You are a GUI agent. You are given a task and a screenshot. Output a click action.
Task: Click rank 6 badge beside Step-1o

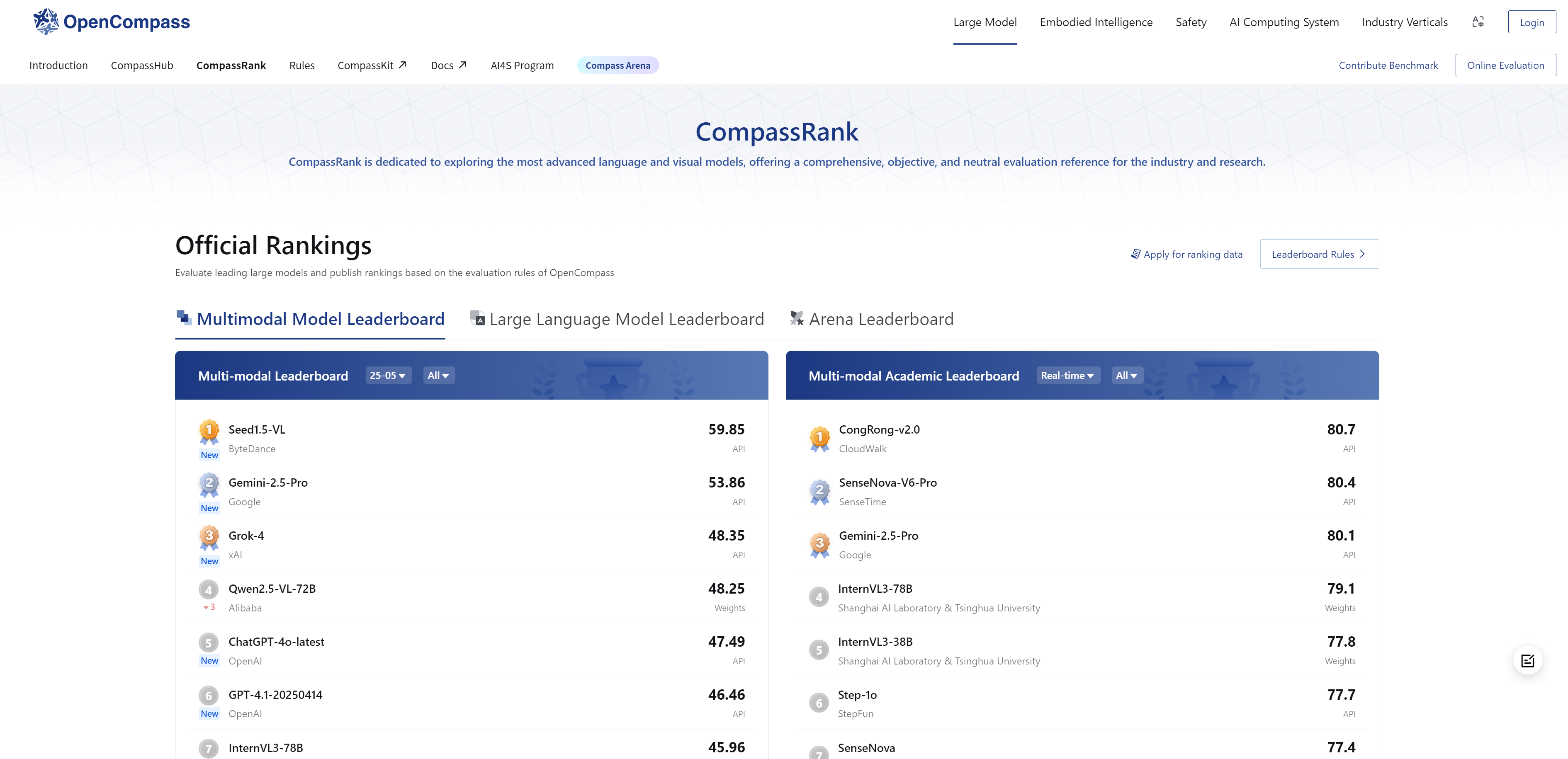(x=819, y=703)
